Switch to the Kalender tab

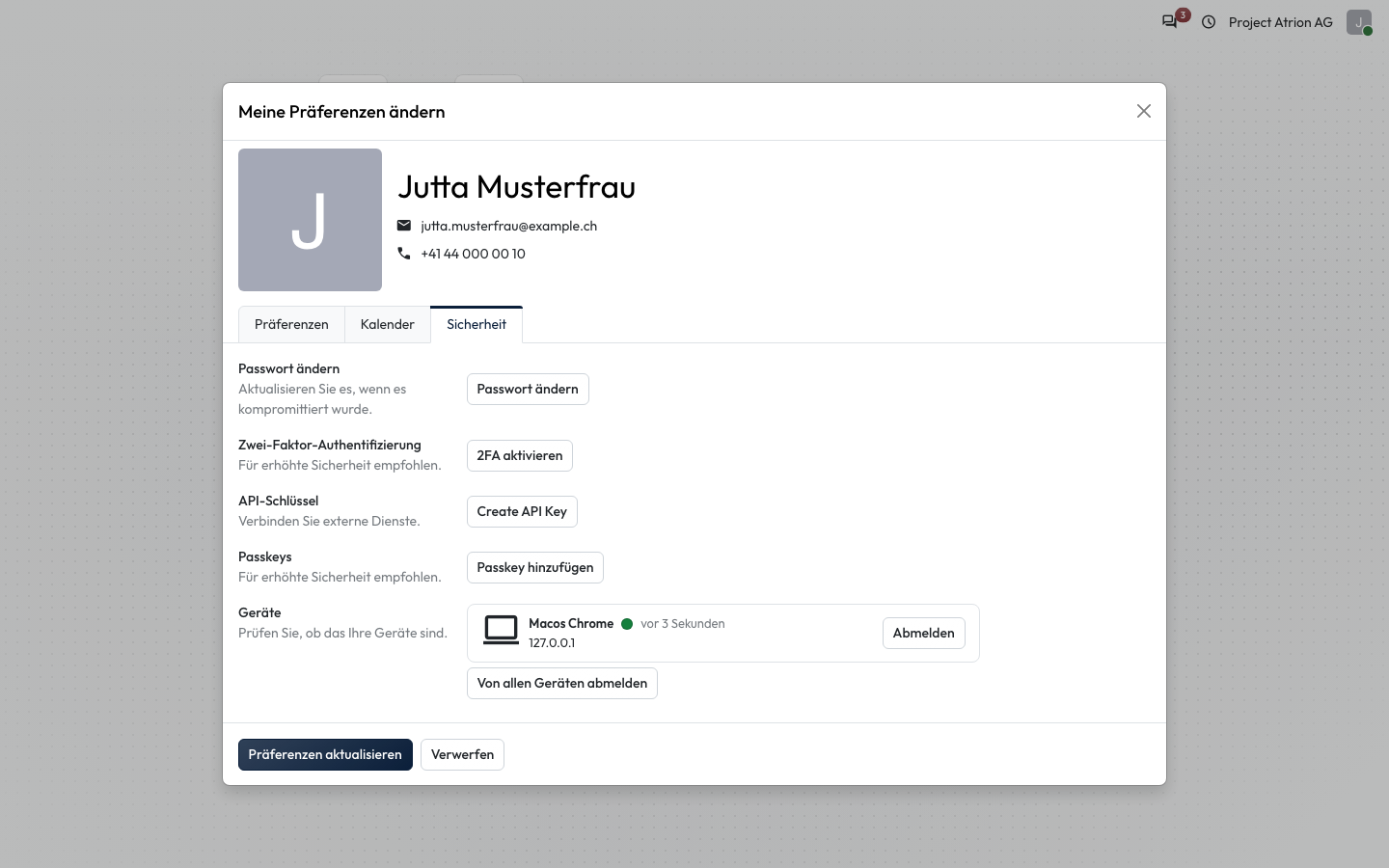tap(388, 325)
